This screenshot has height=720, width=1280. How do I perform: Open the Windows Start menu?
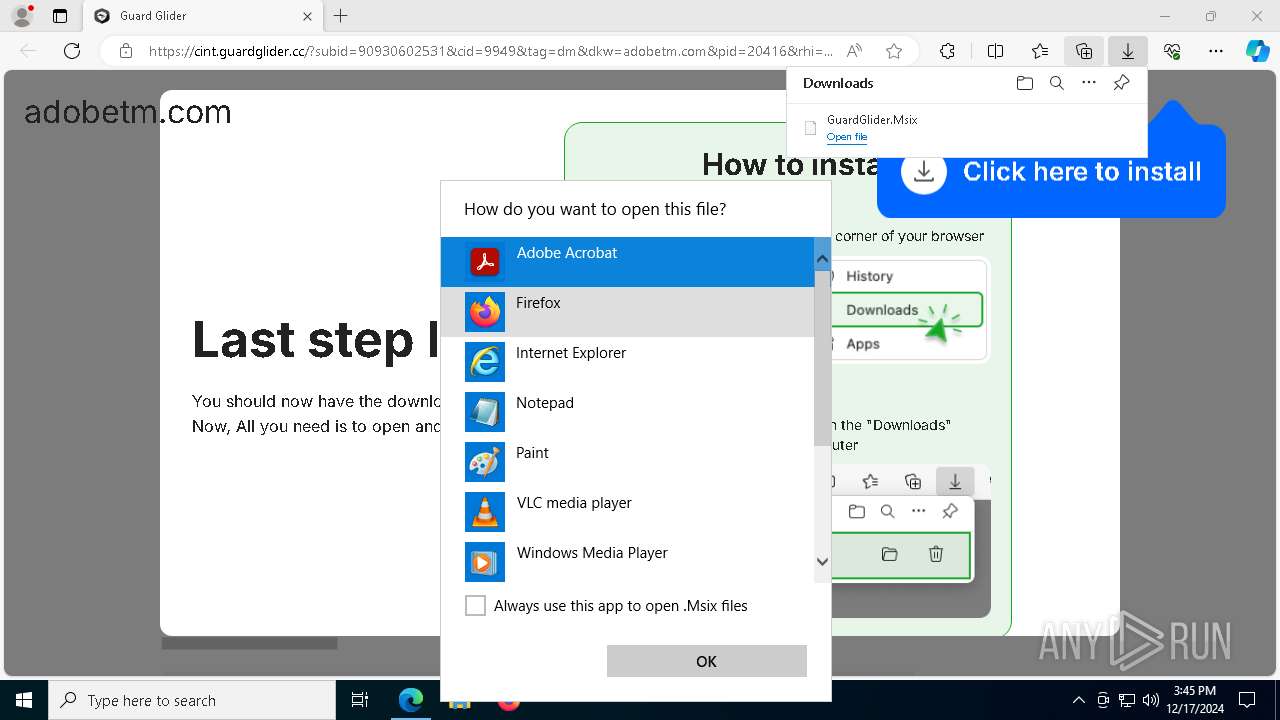click(x=24, y=701)
